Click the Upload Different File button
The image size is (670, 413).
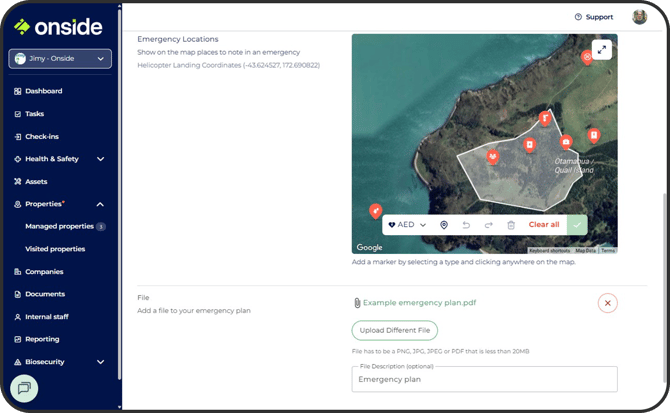point(394,330)
